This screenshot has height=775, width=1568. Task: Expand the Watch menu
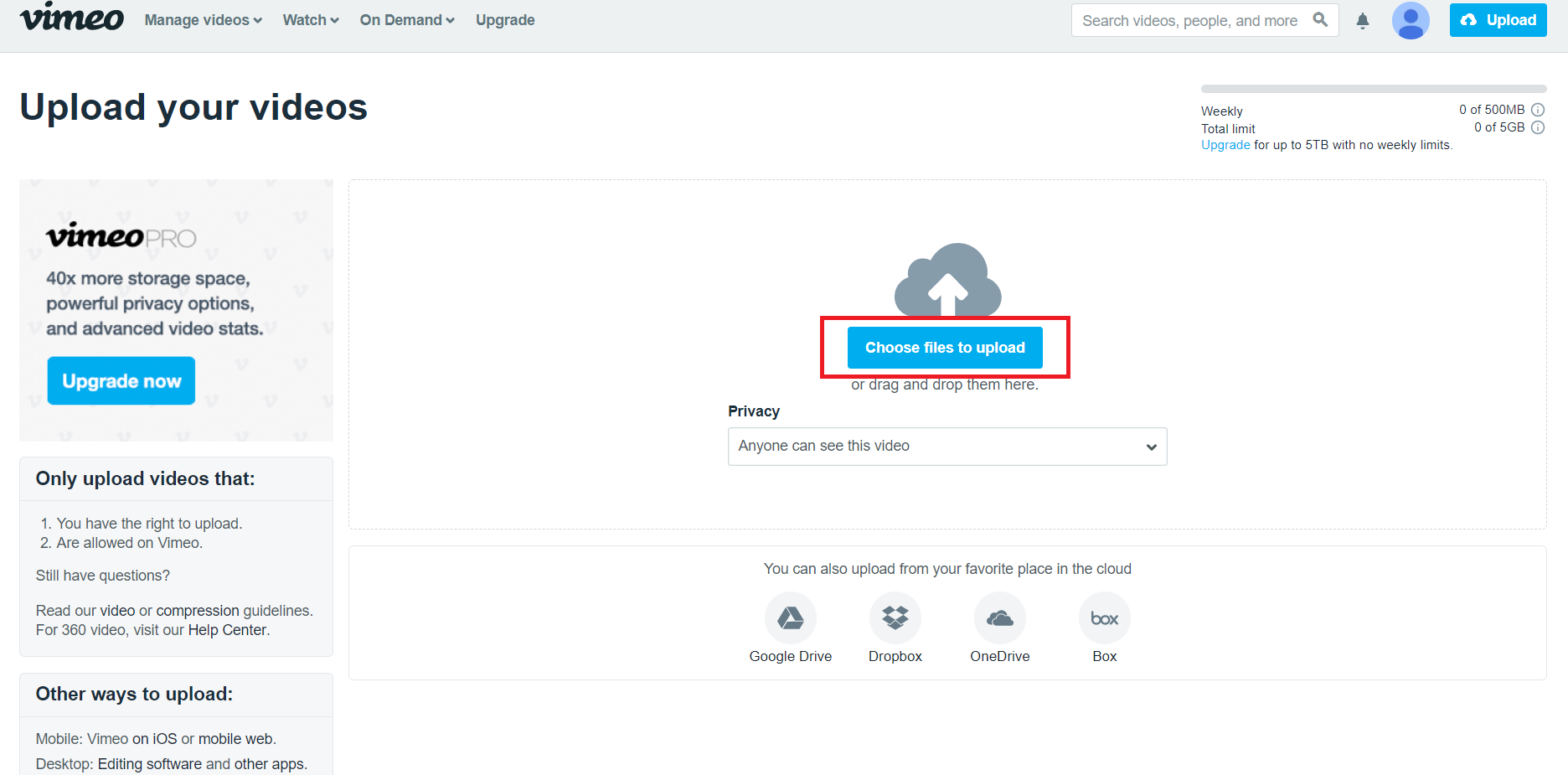click(311, 20)
